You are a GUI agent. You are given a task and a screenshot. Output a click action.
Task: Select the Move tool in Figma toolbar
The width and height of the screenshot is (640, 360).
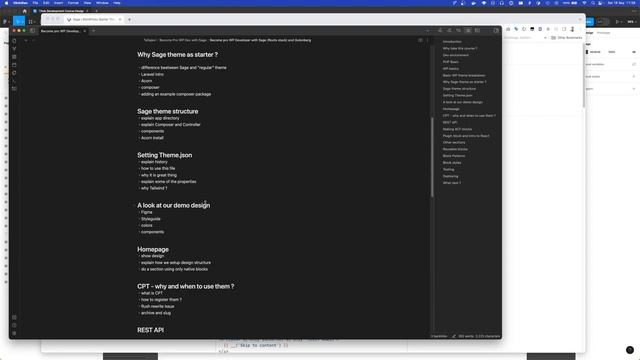point(18,21)
